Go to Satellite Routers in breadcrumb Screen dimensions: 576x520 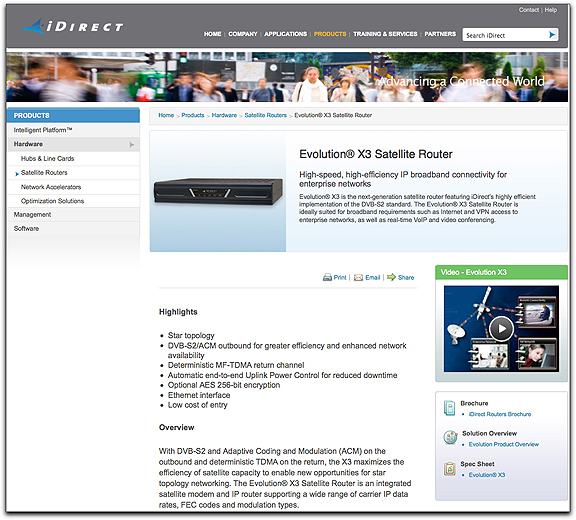click(266, 115)
